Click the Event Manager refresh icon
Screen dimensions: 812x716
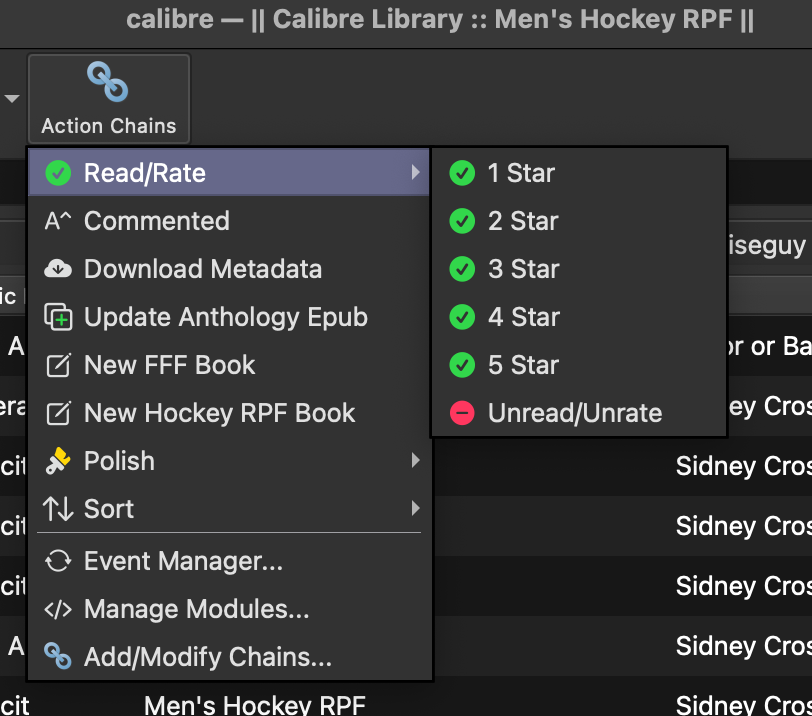[59, 561]
